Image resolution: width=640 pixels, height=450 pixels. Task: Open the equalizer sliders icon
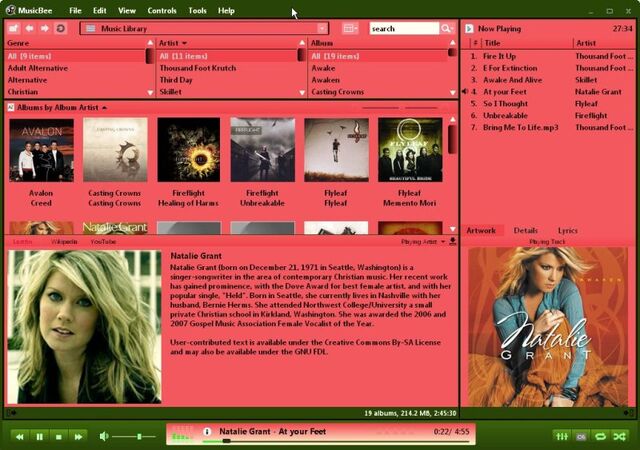pos(562,437)
